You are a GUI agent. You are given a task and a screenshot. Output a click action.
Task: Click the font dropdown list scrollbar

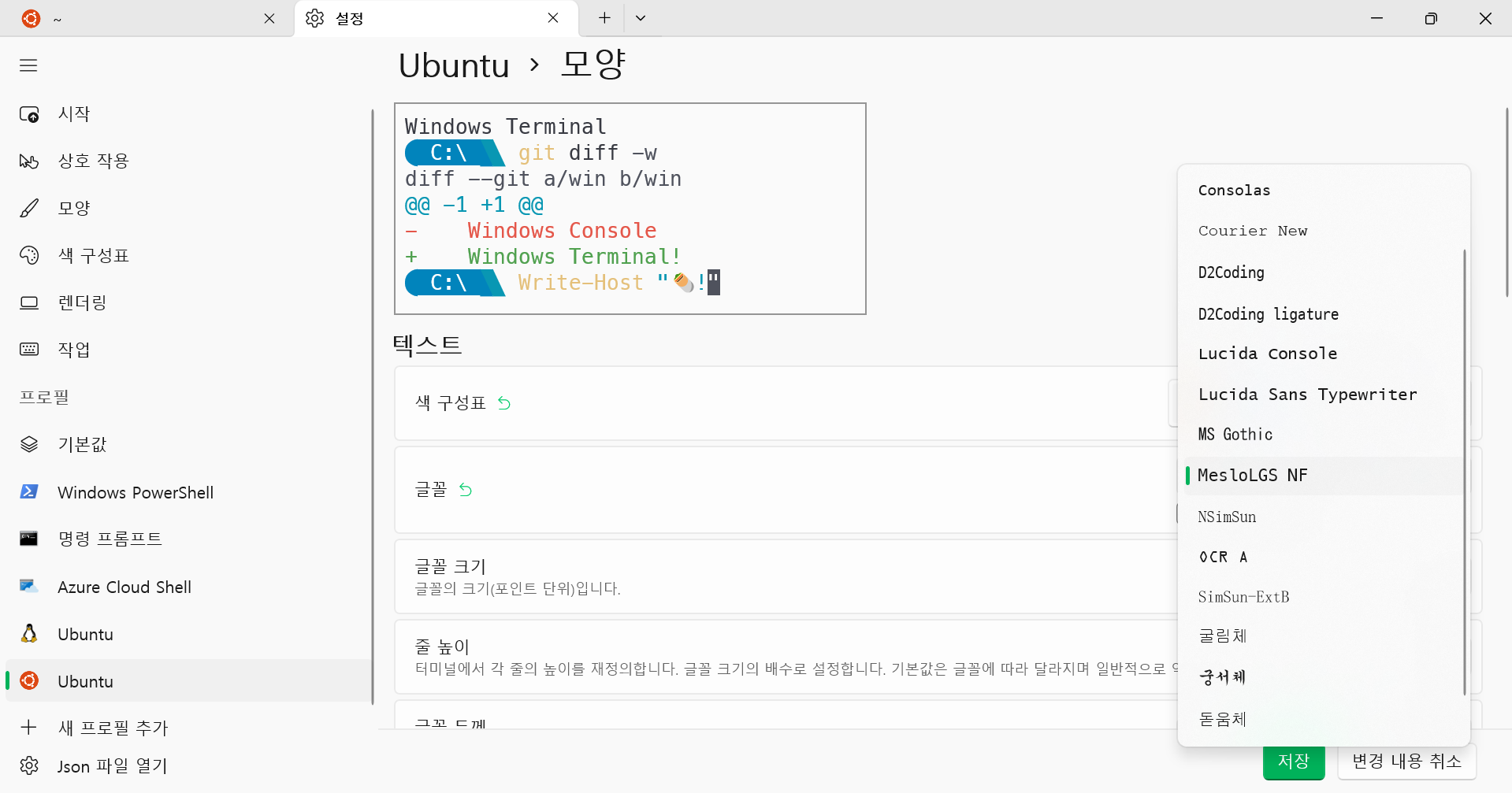pyautogui.click(x=1464, y=472)
